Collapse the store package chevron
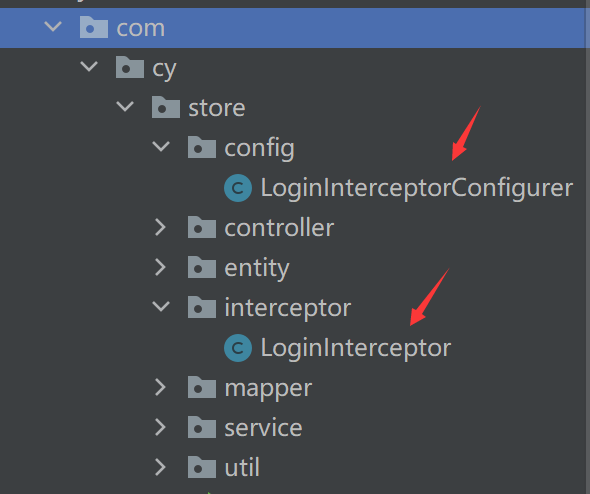Viewport: 590px width, 494px height. click(x=125, y=106)
